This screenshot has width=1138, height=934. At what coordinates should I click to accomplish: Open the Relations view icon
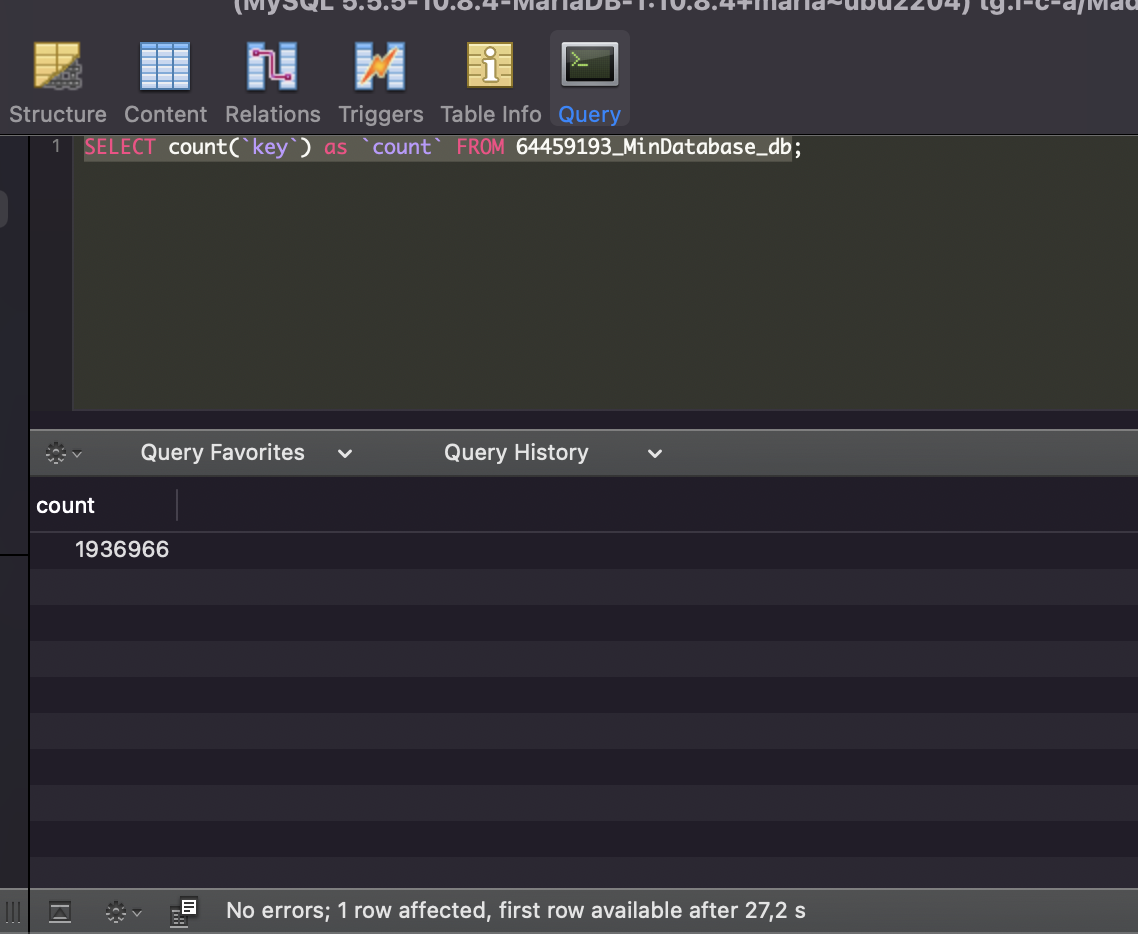tap(271, 80)
